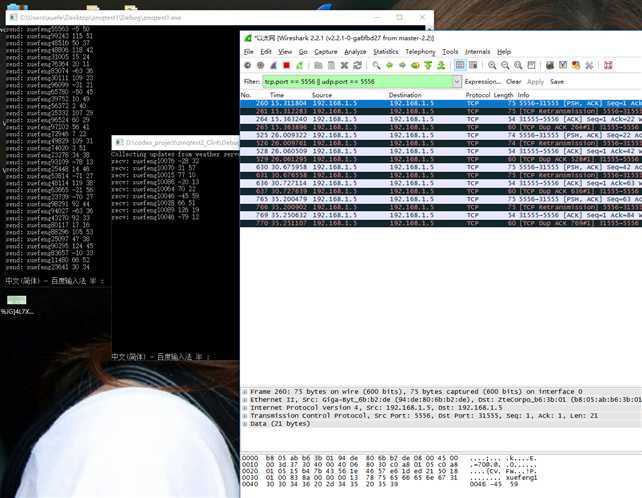The height and width of the screenshot is (498, 642).
Task: Open the Go menu
Action: coord(303,52)
